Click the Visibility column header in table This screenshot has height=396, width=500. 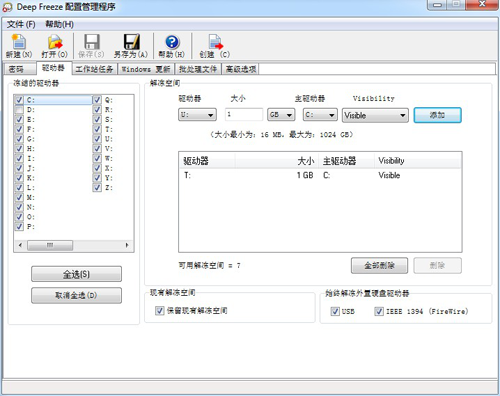click(x=418, y=161)
